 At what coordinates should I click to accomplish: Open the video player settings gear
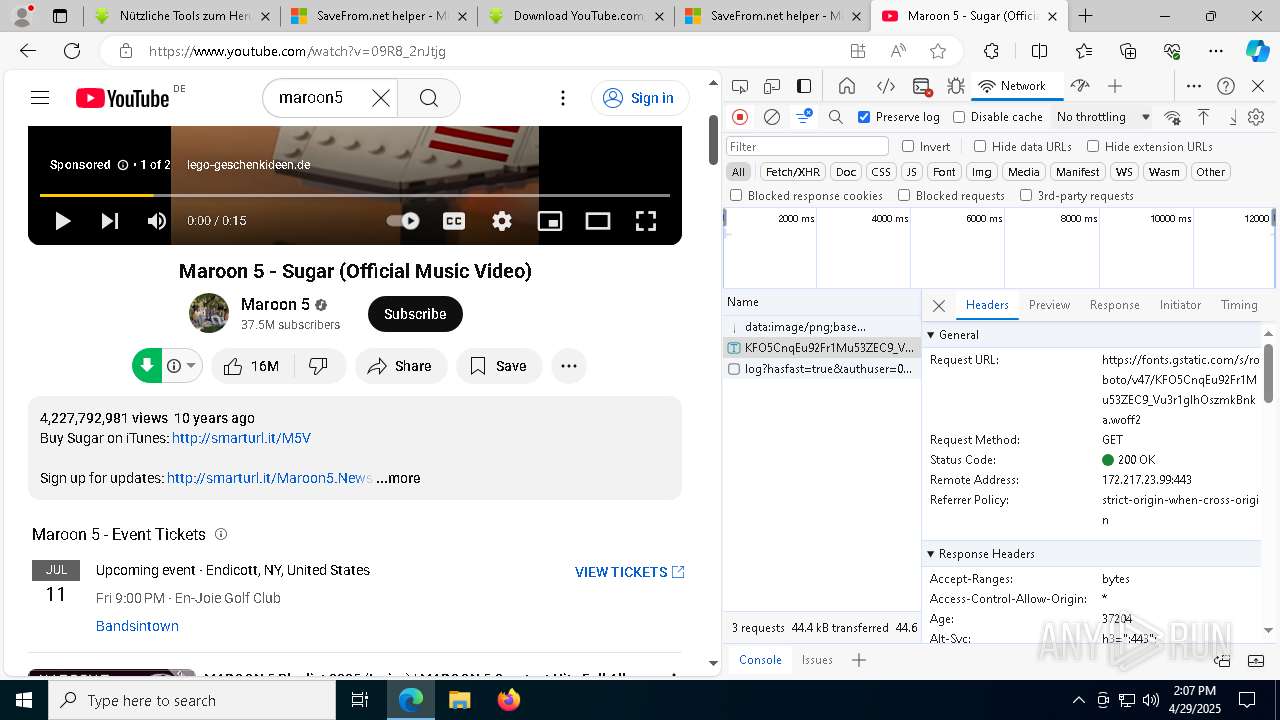click(x=502, y=221)
